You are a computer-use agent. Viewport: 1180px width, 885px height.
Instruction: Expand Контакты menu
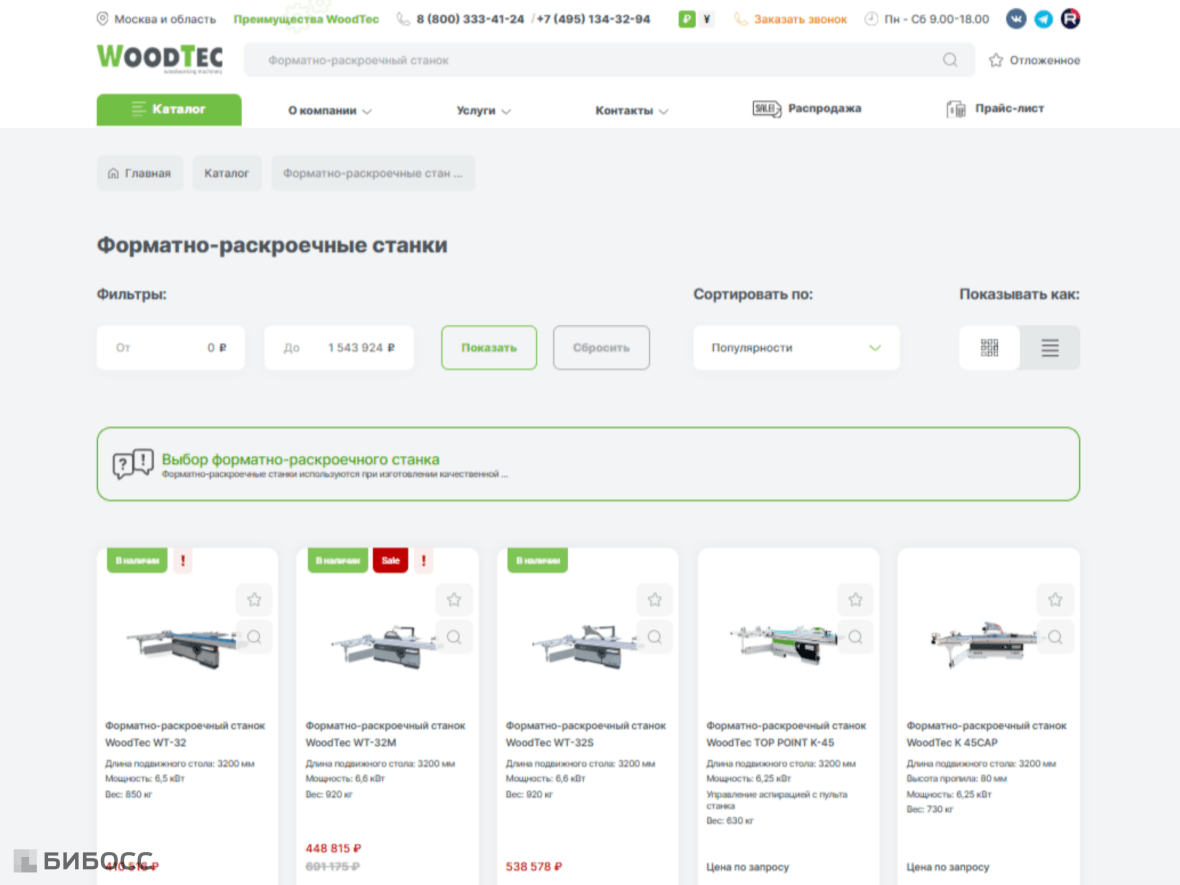631,111
